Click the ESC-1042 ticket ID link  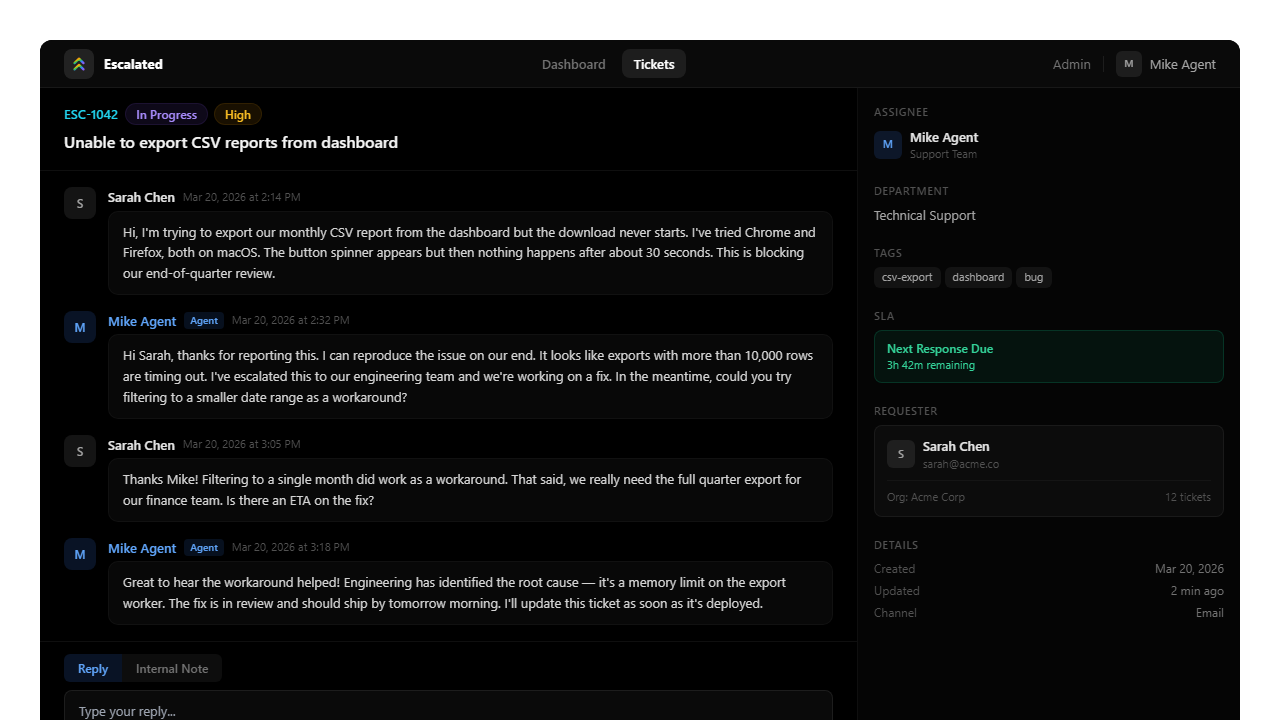click(x=91, y=115)
